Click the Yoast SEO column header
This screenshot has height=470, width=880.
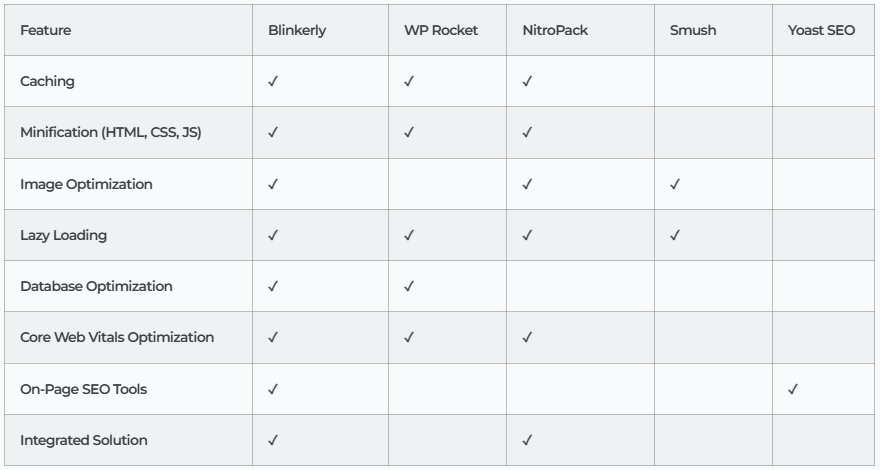click(x=821, y=31)
